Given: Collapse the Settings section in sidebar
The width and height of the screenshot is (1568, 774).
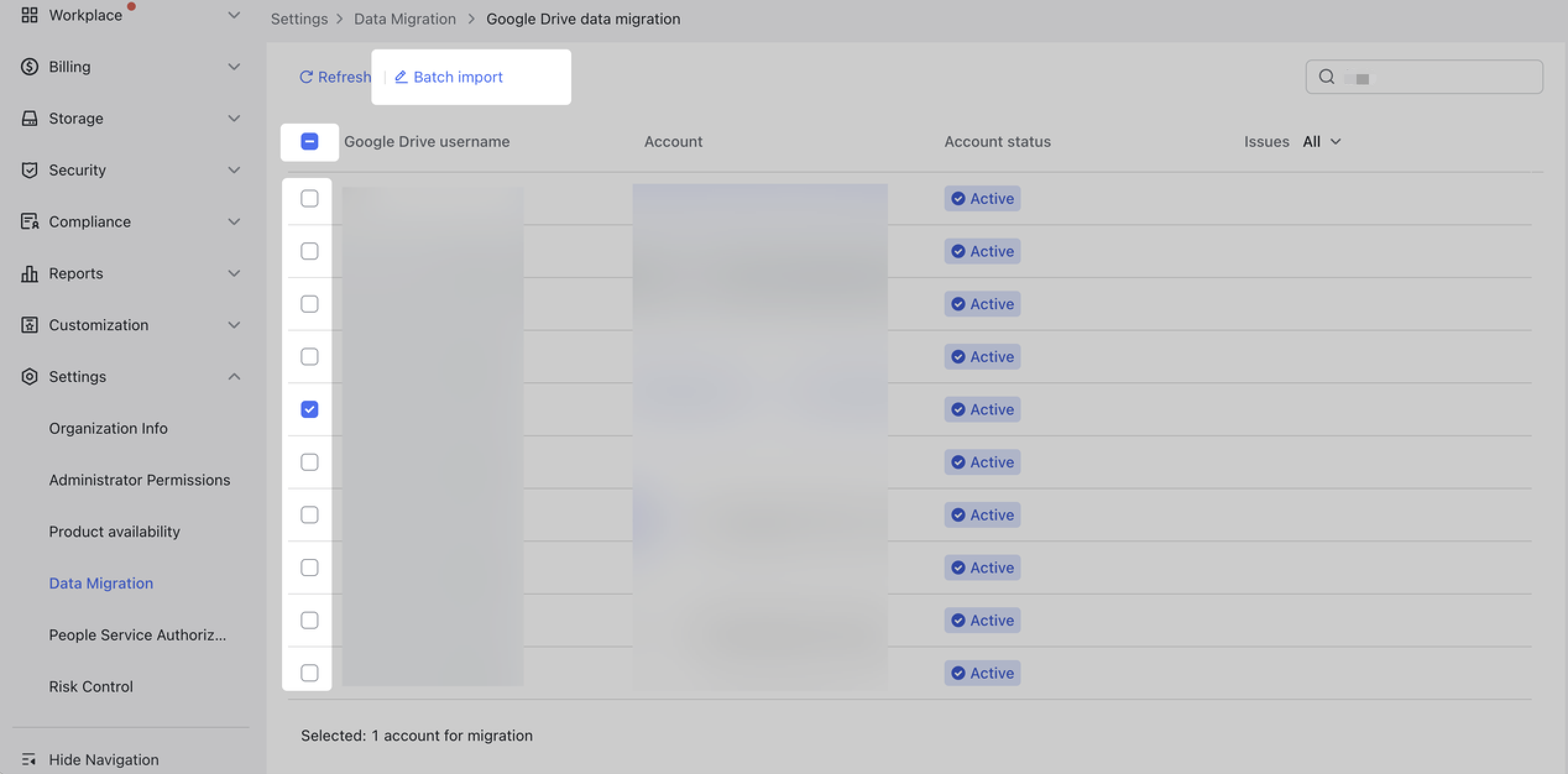Looking at the screenshot, I should tap(234, 376).
